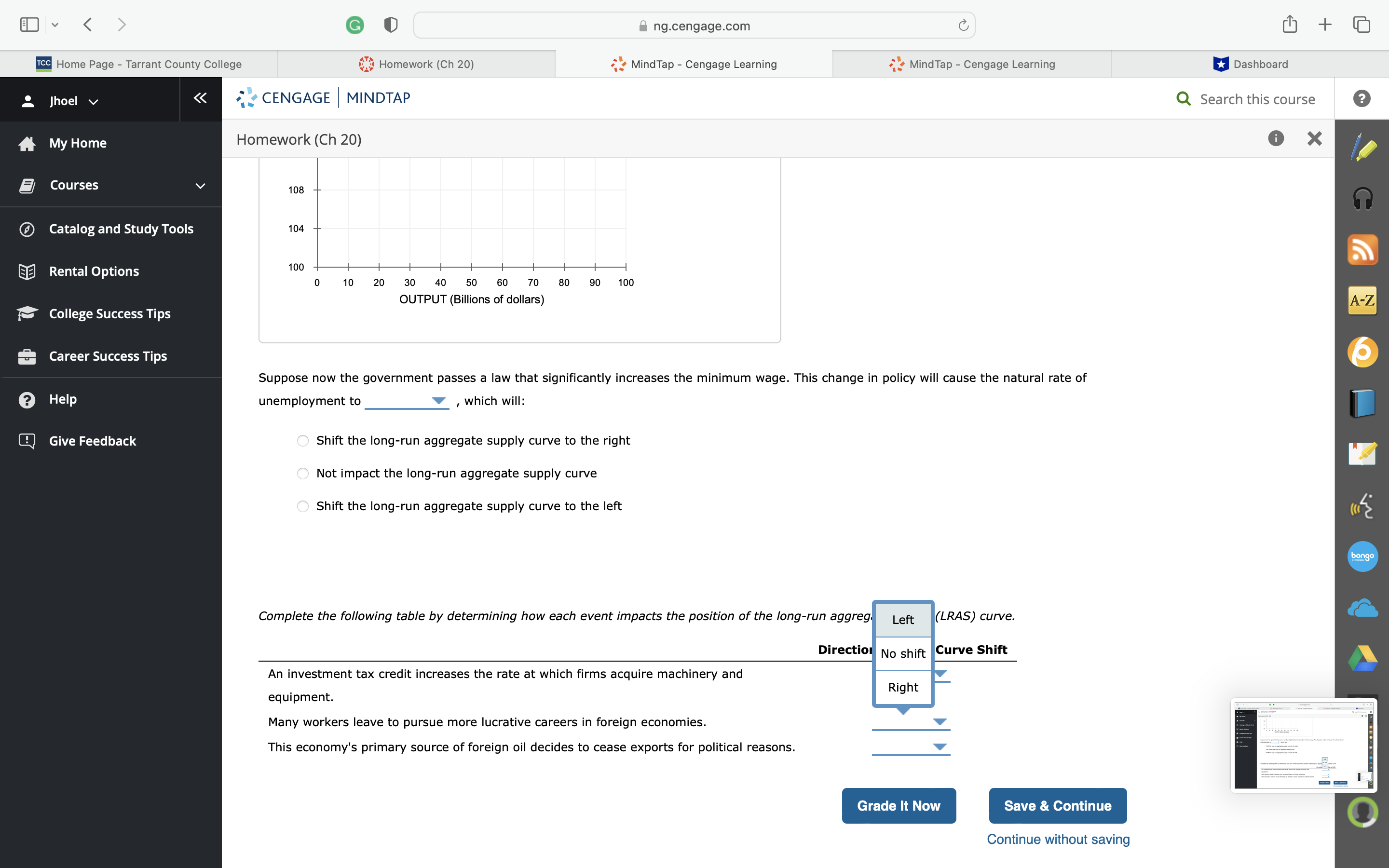The image size is (1389, 868).
Task: Choose 'Right' from the open dropdown
Action: (x=902, y=687)
